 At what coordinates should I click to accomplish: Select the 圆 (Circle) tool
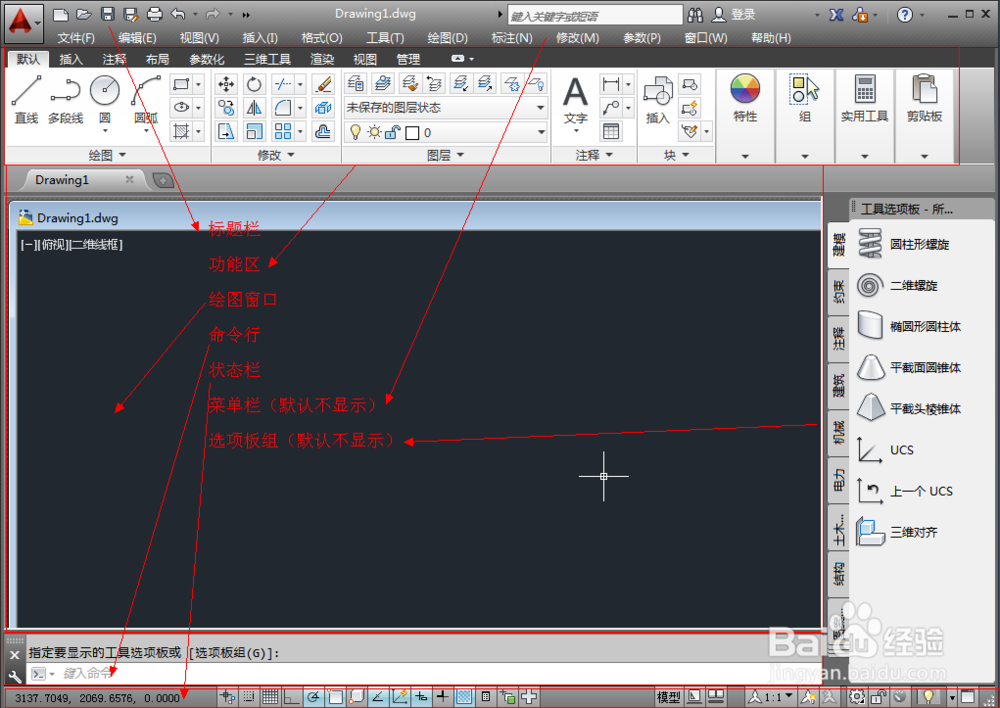click(x=105, y=98)
